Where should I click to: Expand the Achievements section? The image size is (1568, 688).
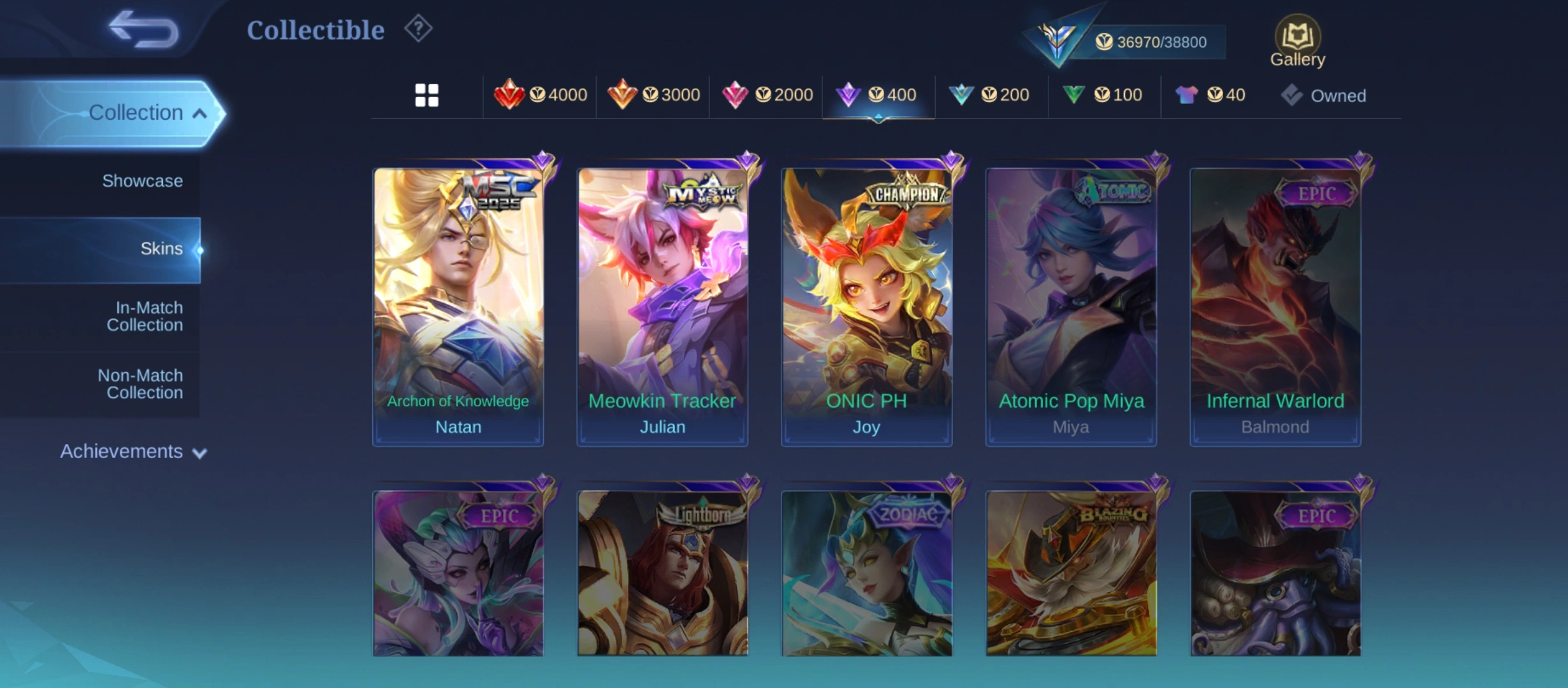coord(133,452)
